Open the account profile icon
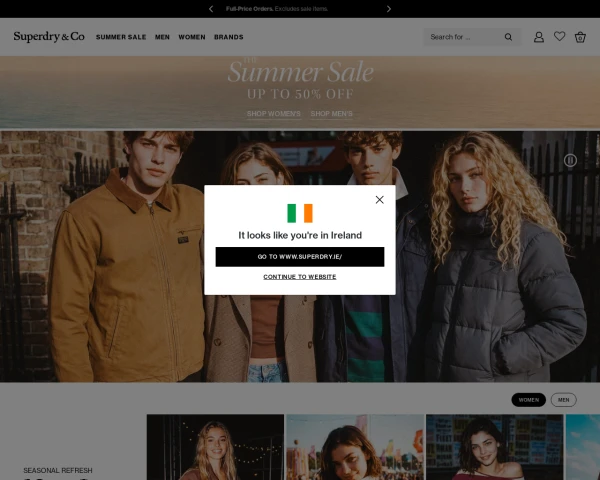 pyautogui.click(x=539, y=37)
